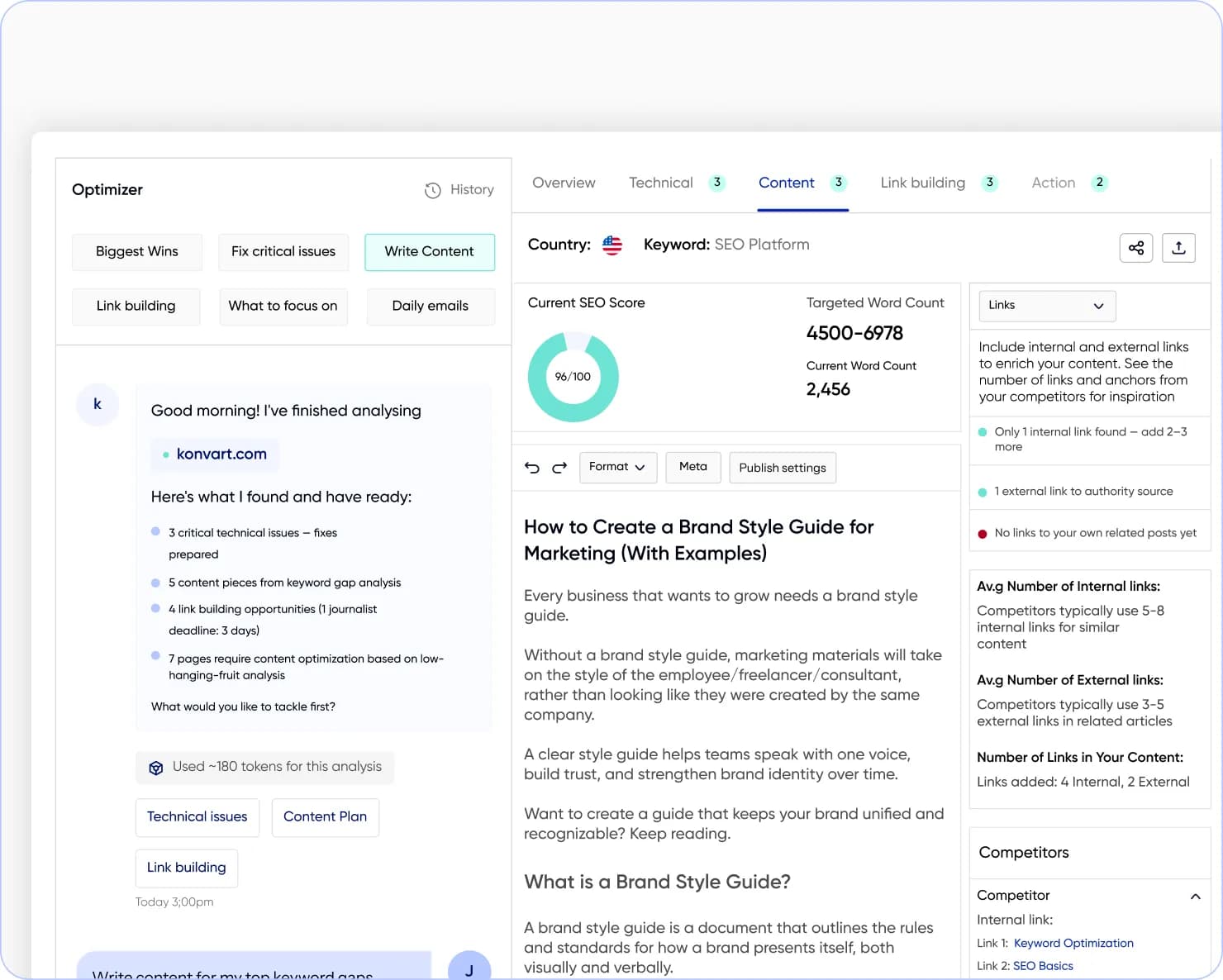Open the Format dropdown

tap(618, 467)
